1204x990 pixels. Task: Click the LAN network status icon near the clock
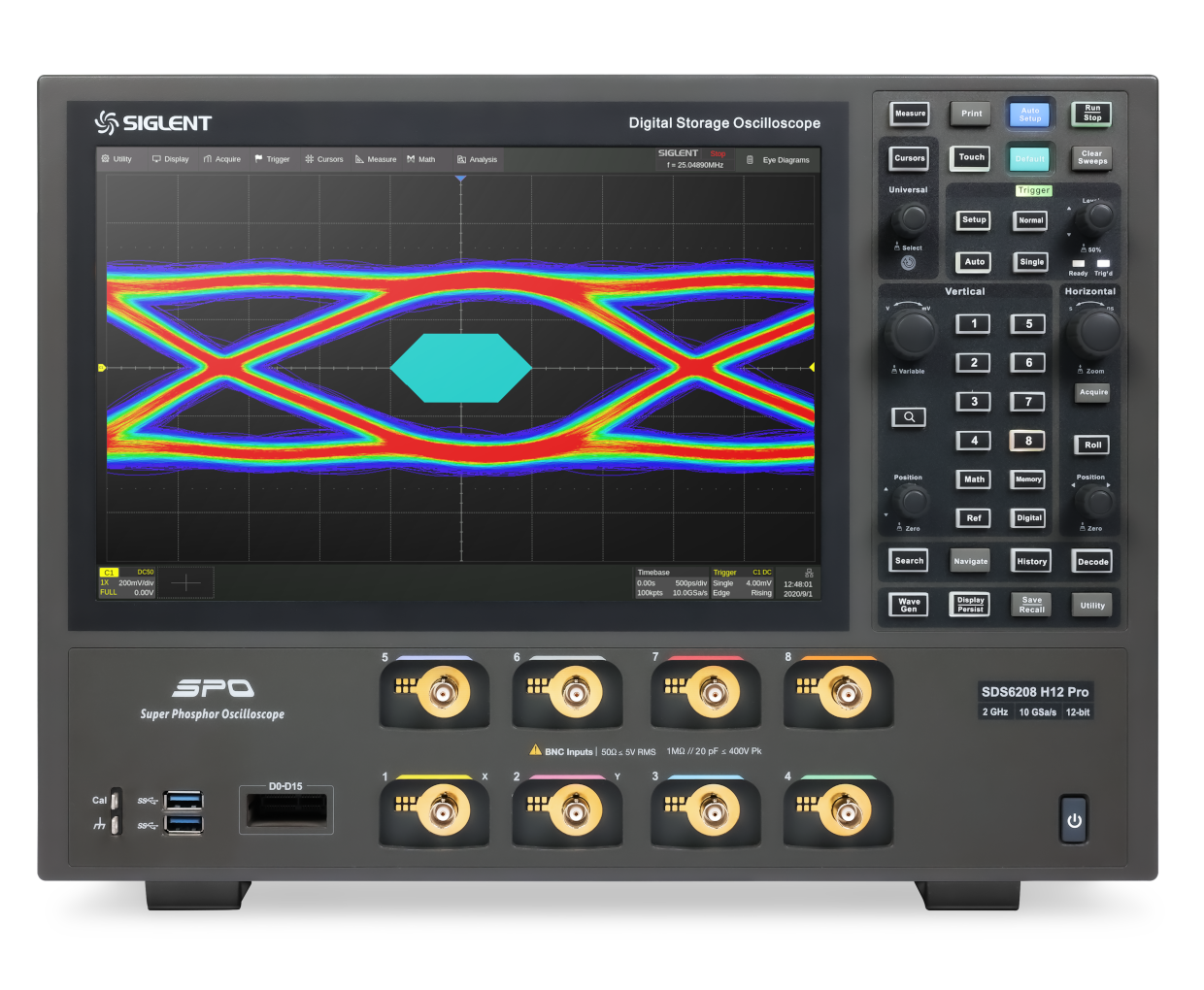pyautogui.click(x=809, y=573)
